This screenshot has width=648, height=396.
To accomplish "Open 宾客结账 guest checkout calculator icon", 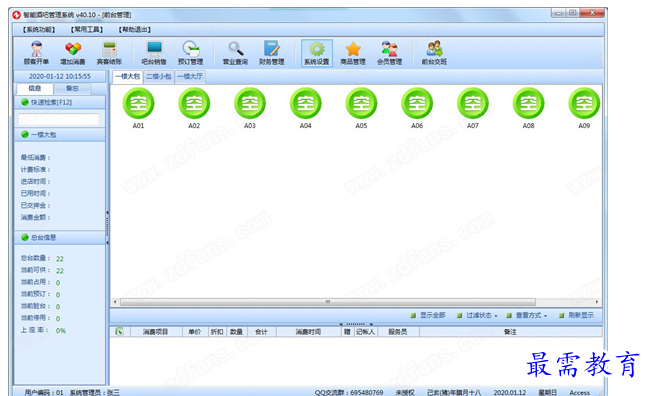I will [109, 53].
